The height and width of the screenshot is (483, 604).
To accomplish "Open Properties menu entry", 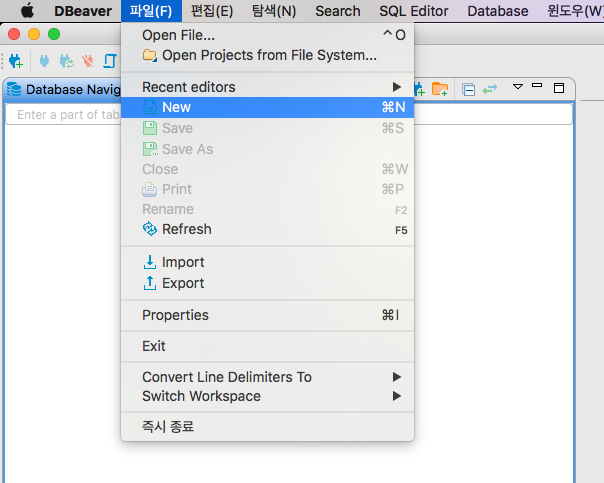I will point(267,315).
